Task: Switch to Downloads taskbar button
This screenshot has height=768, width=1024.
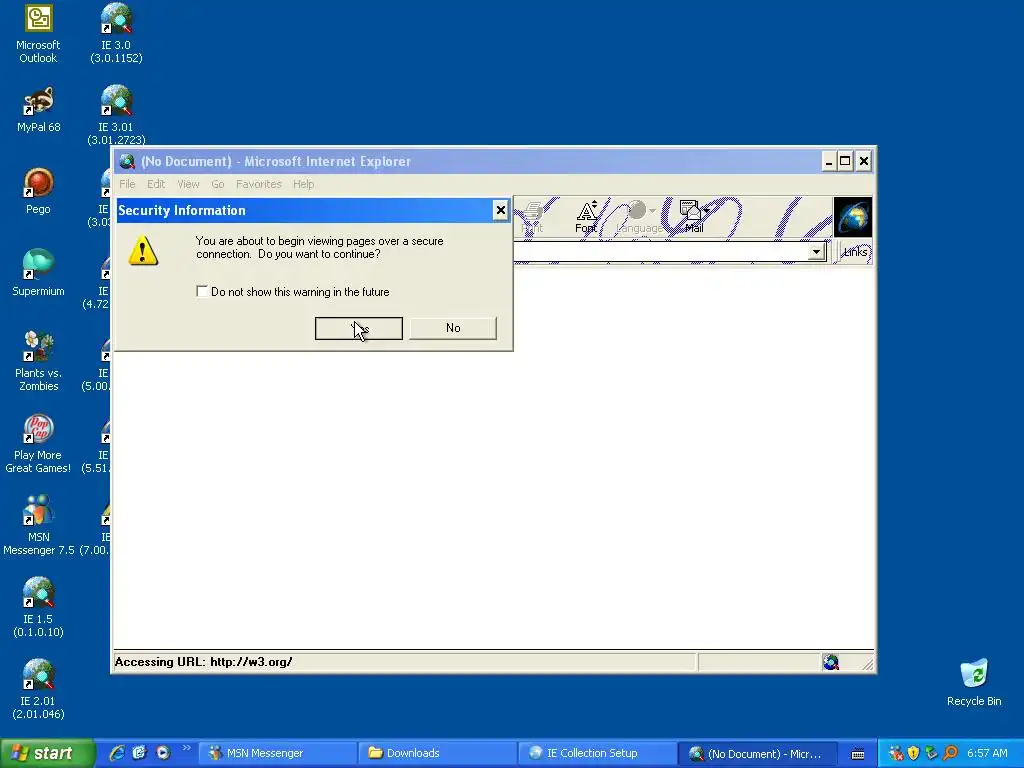Action: tap(438, 754)
